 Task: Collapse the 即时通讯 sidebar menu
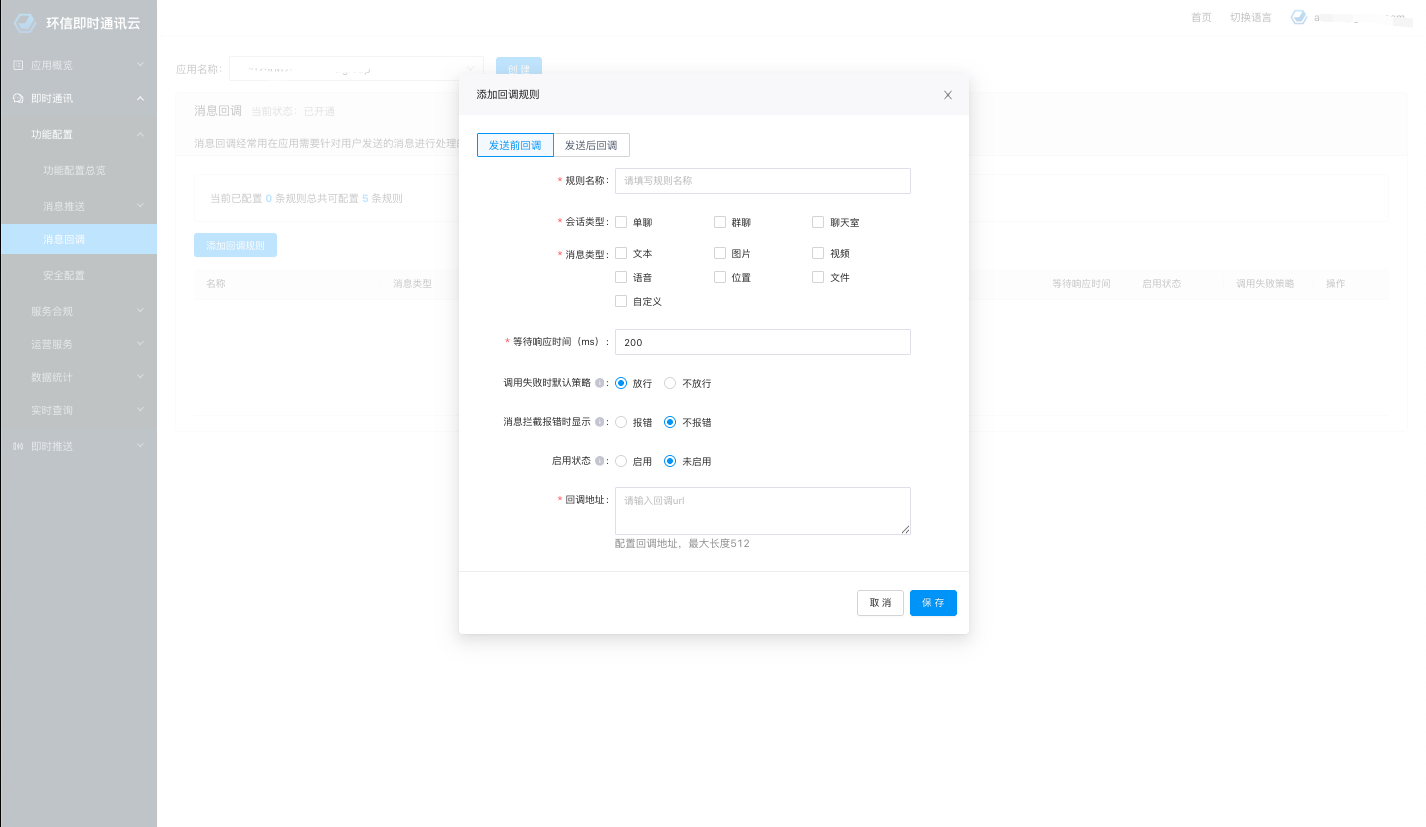(x=140, y=98)
